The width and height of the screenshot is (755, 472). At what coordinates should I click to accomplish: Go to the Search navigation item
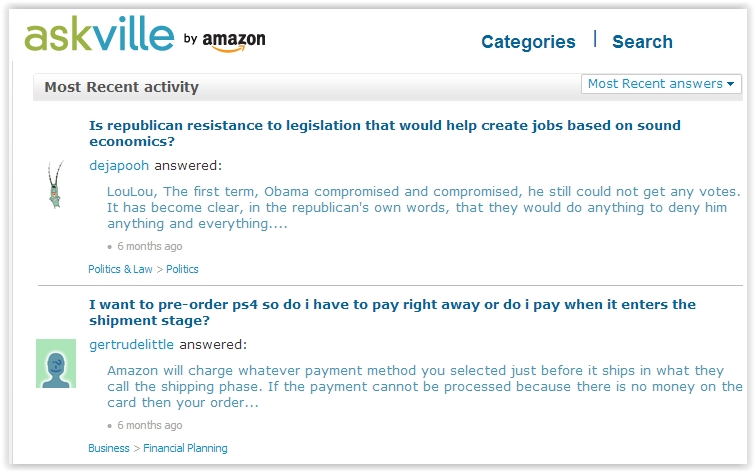pos(642,42)
